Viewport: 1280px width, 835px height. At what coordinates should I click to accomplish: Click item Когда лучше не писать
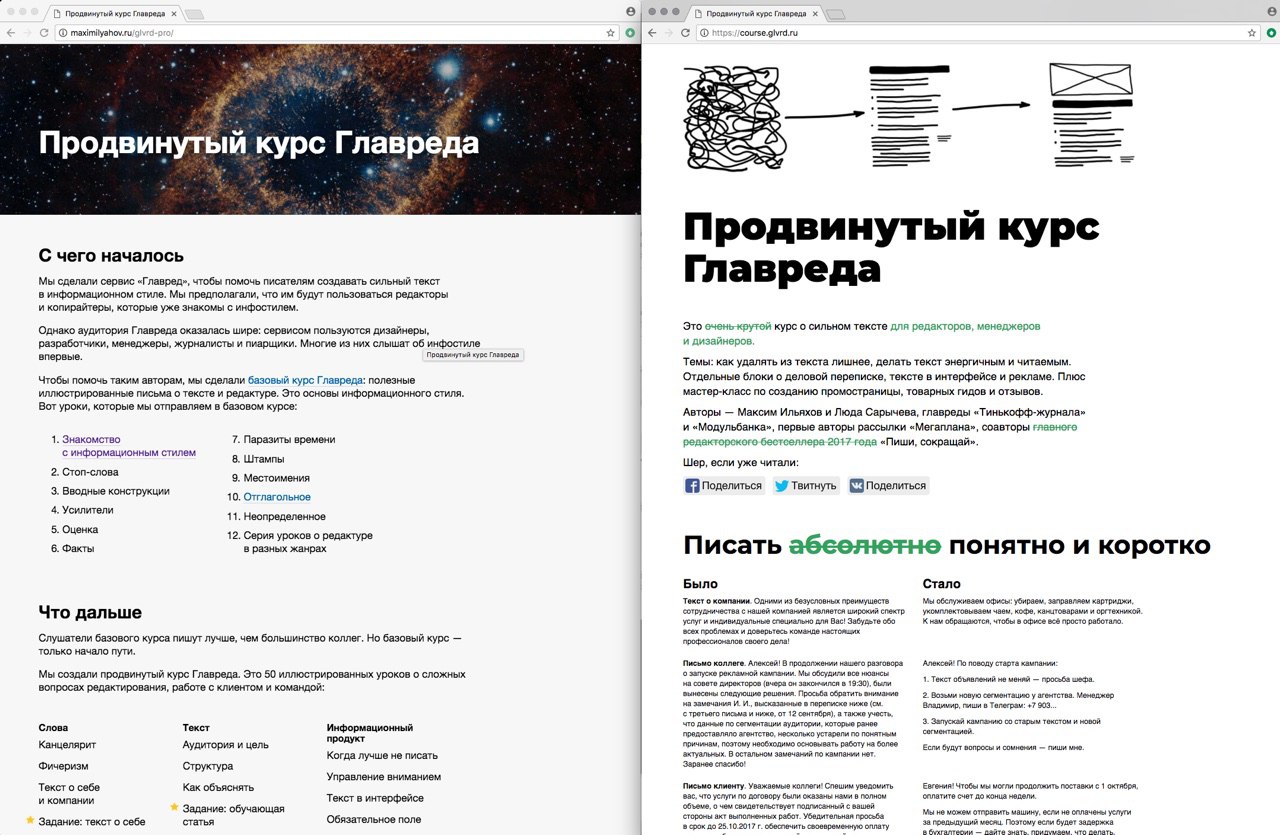coord(382,756)
